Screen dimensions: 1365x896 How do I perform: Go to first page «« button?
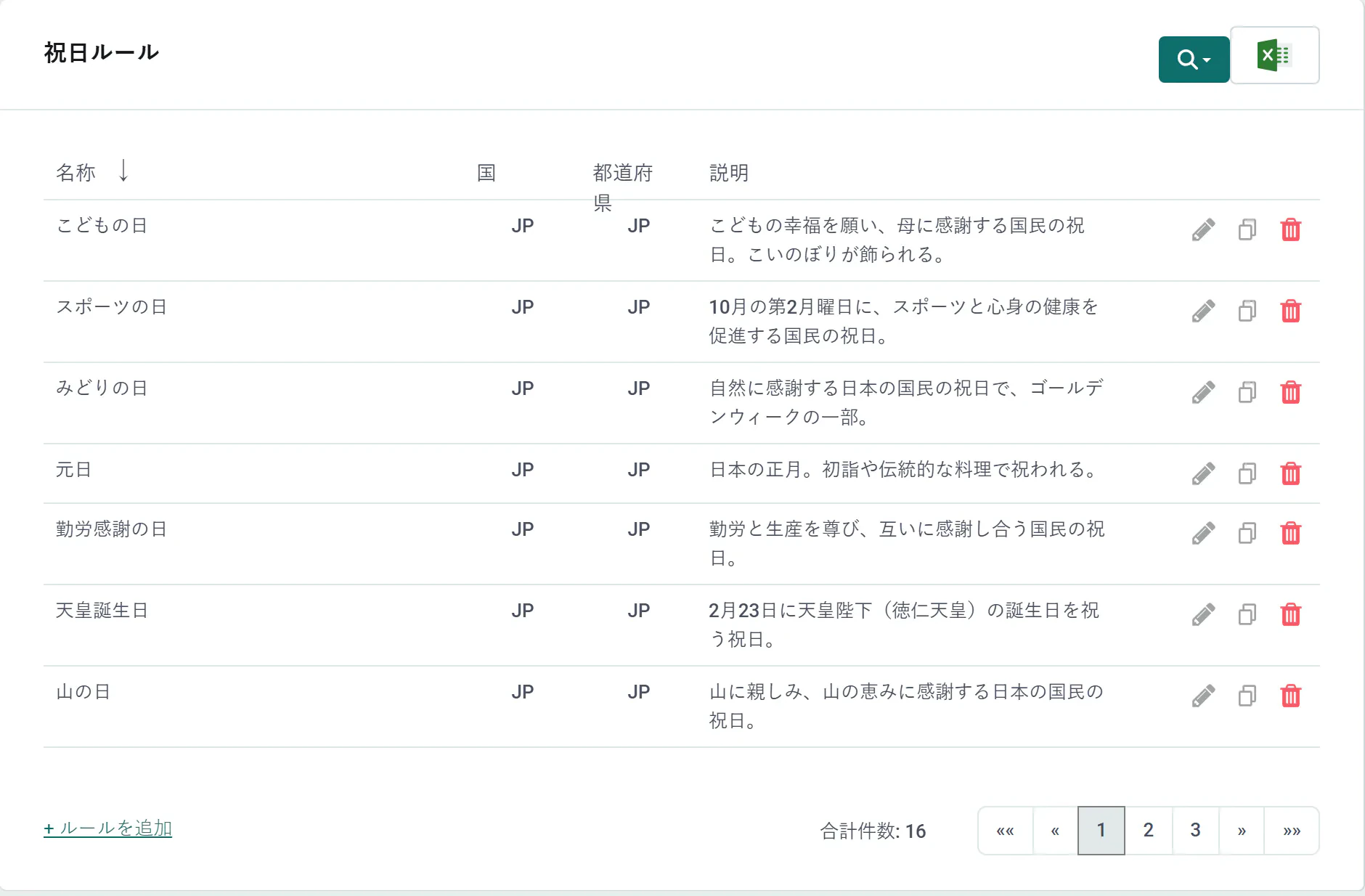click(1006, 831)
